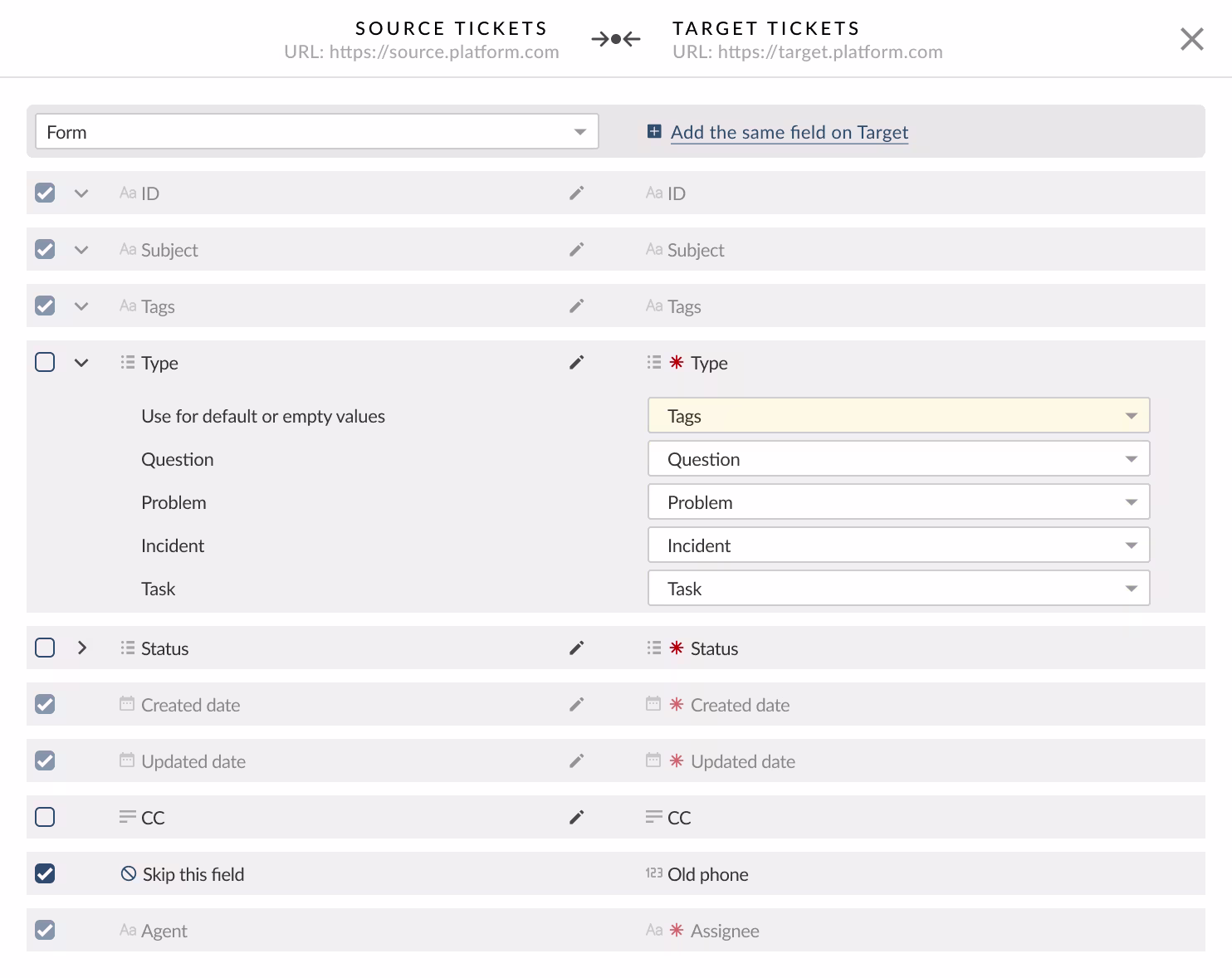
Task: Enable the Status field checkbox
Action: 45,648
